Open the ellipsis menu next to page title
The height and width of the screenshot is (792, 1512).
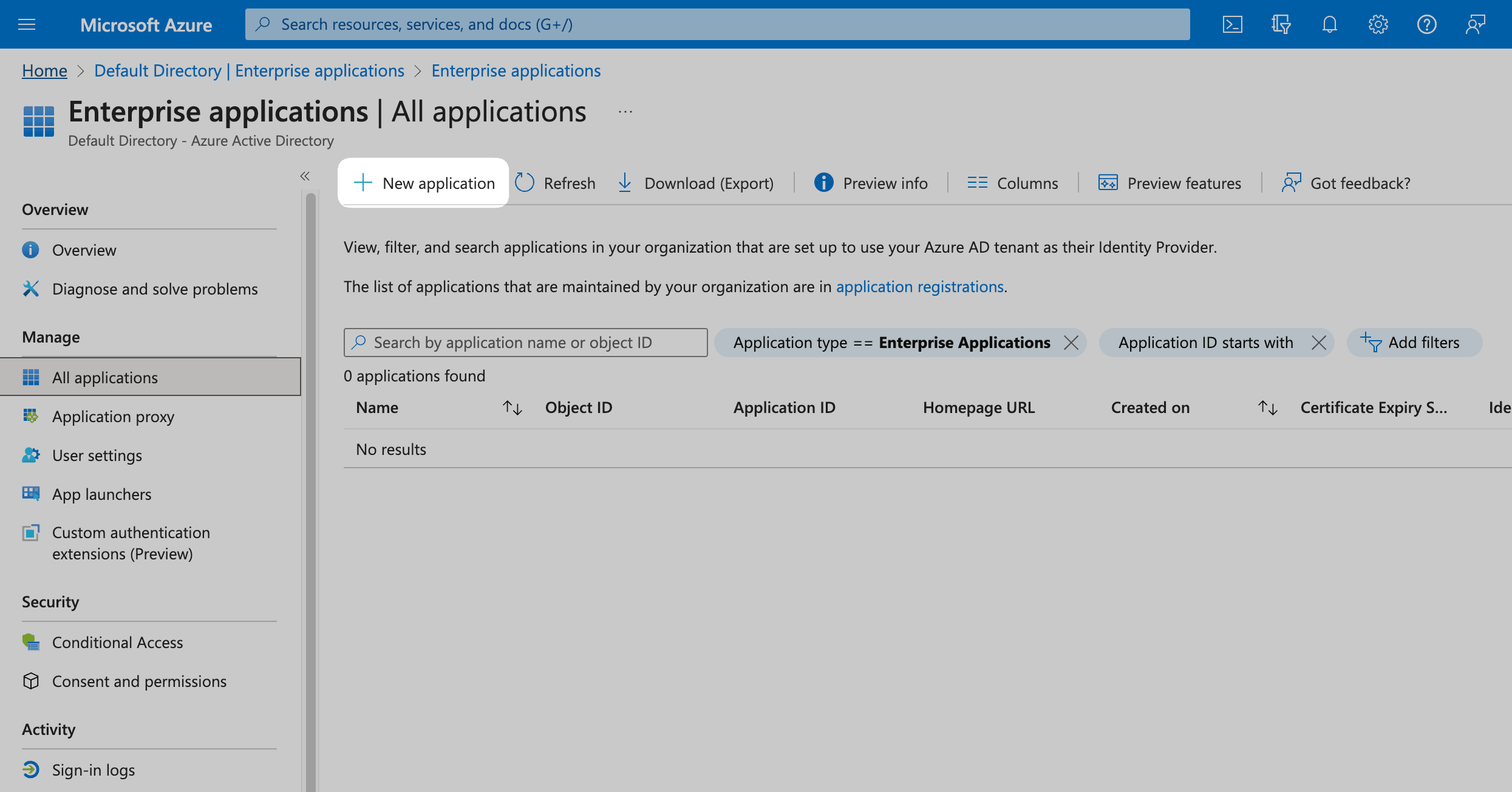point(625,111)
